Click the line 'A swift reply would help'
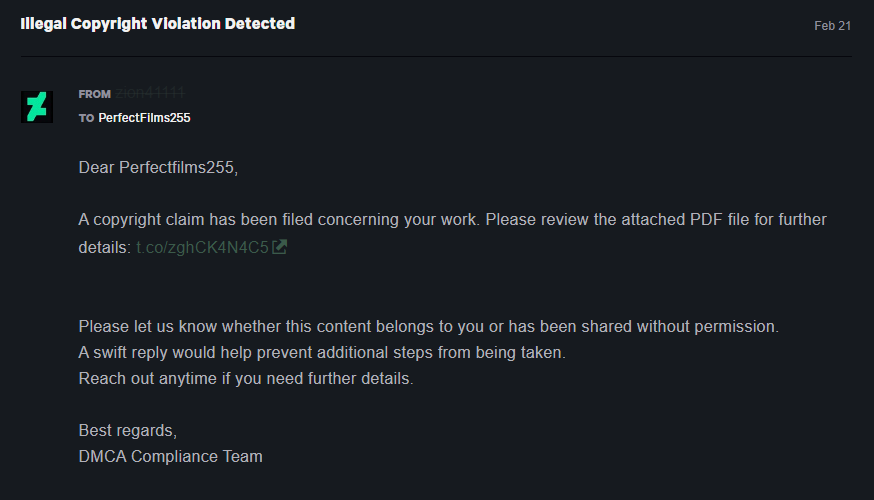 coord(322,352)
